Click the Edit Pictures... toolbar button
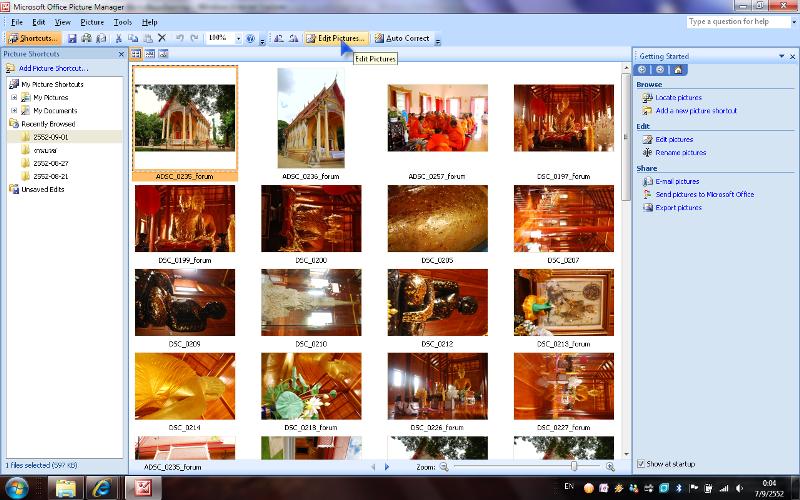This screenshot has height=500, width=800. [336, 38]
